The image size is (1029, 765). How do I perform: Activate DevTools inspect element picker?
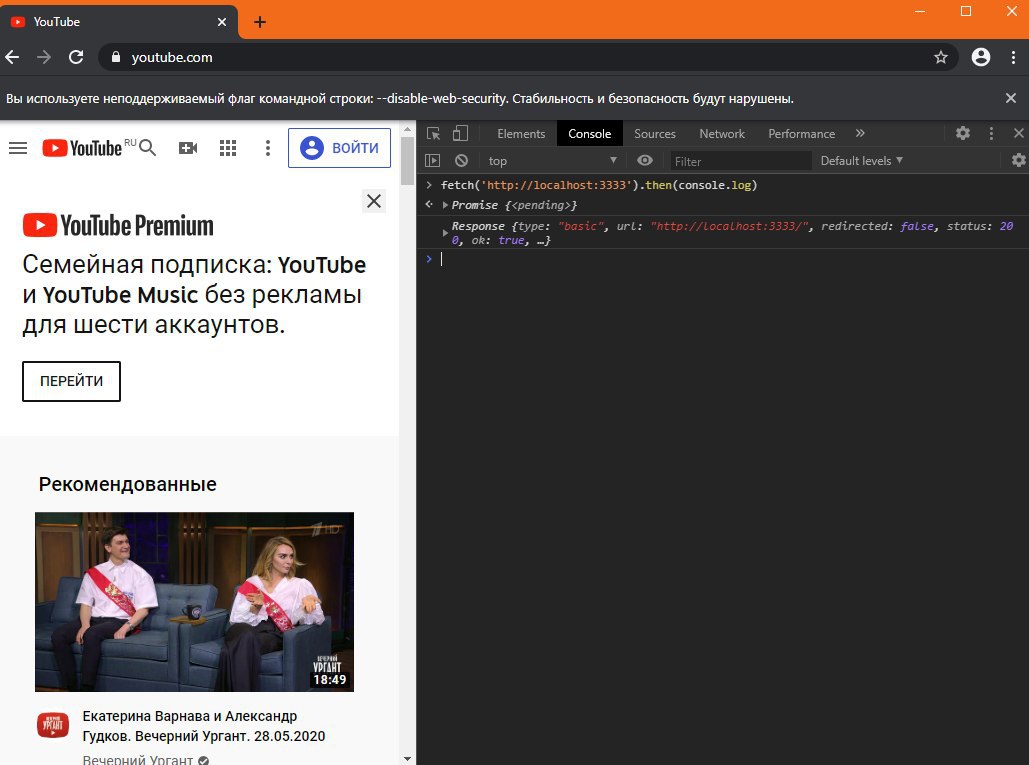coord(433,134)
